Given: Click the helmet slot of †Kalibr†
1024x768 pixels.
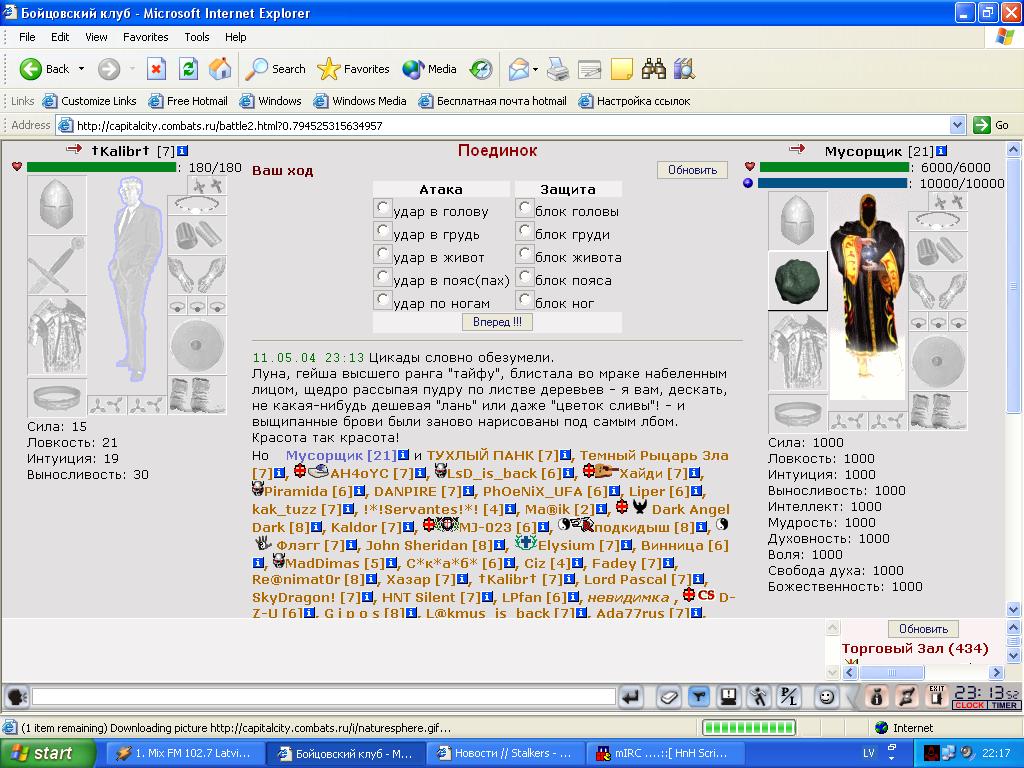Looking at the screenshot, I should click(57, 205).
